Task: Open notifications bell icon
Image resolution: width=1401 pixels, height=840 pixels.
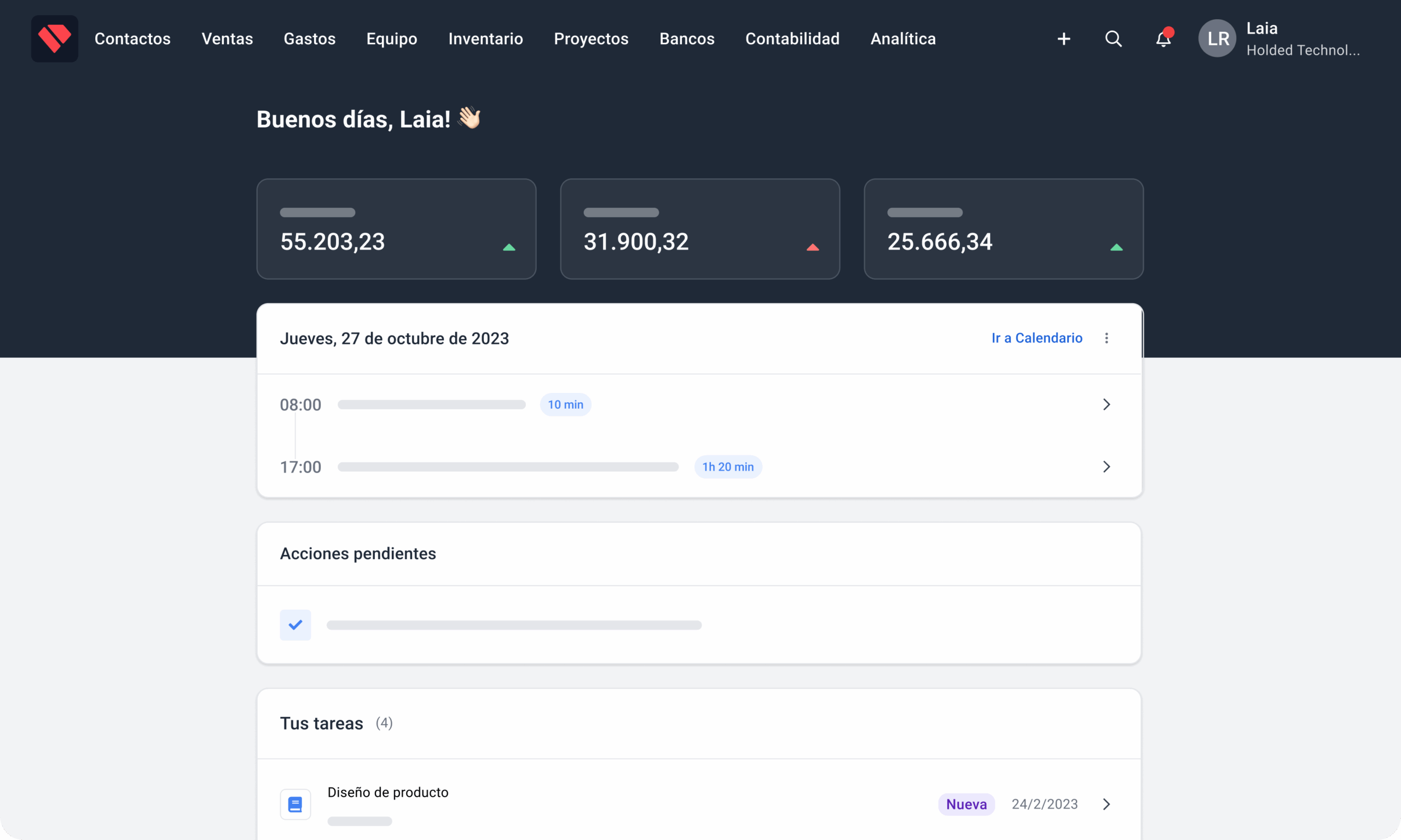Action: click(1163, 38)
